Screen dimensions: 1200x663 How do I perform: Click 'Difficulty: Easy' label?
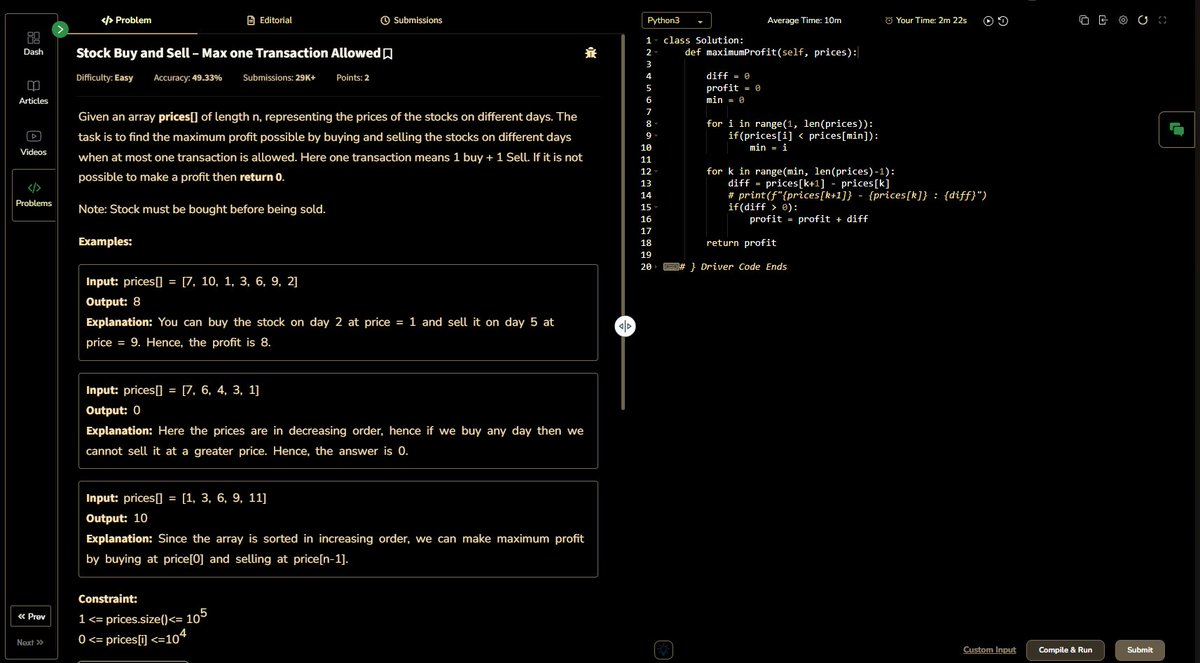[x=105, y=78]
